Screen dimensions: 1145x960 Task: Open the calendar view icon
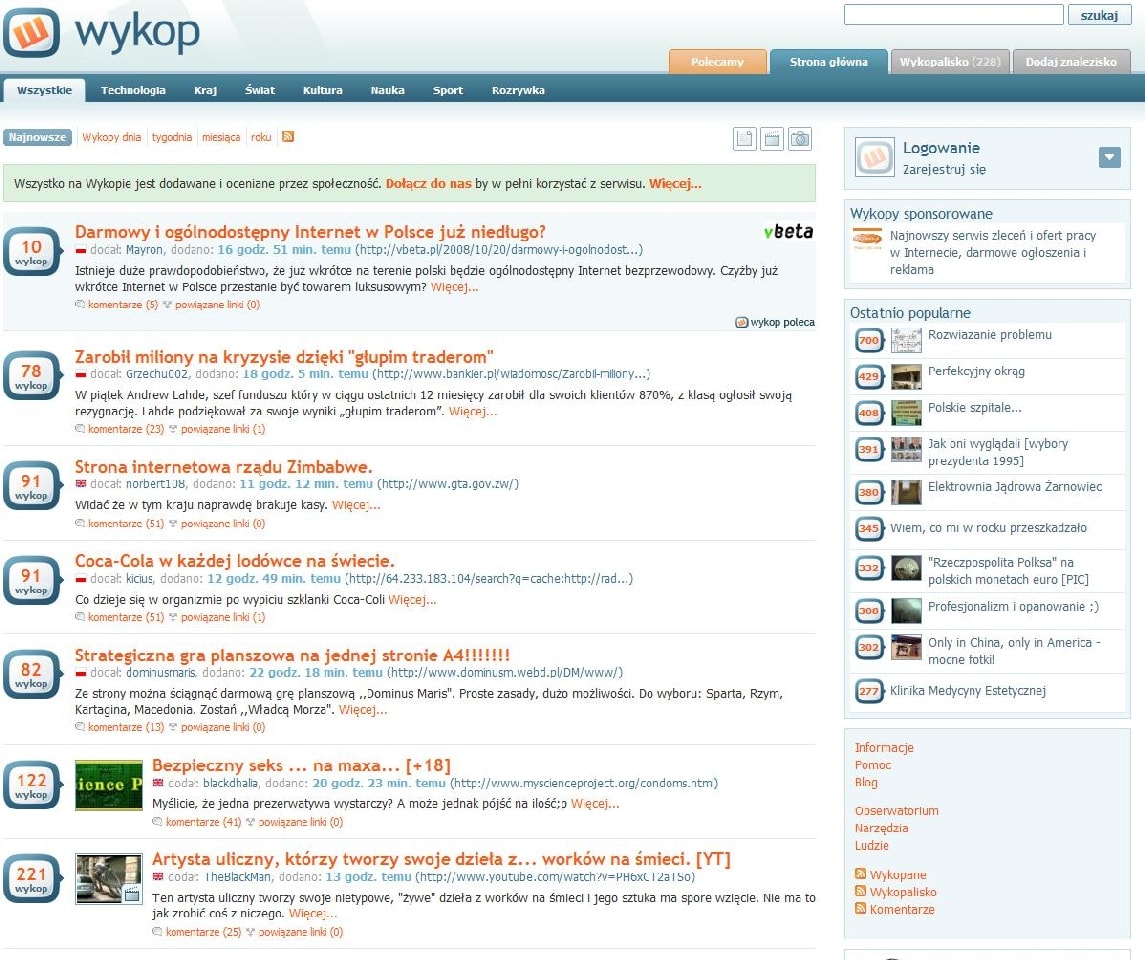771,138
